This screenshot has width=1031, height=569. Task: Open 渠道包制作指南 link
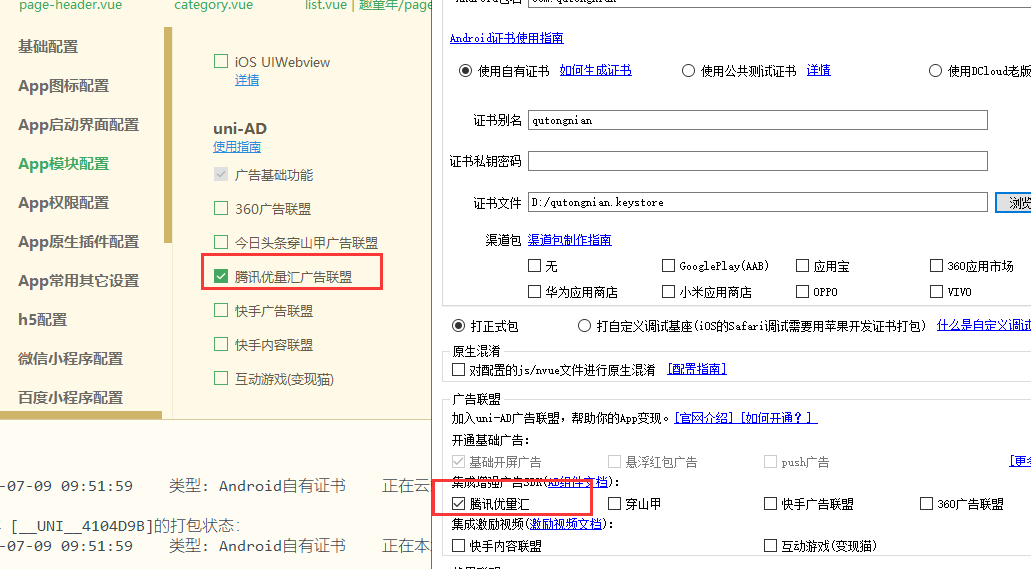pyautogui.click(x=569, y=240)
